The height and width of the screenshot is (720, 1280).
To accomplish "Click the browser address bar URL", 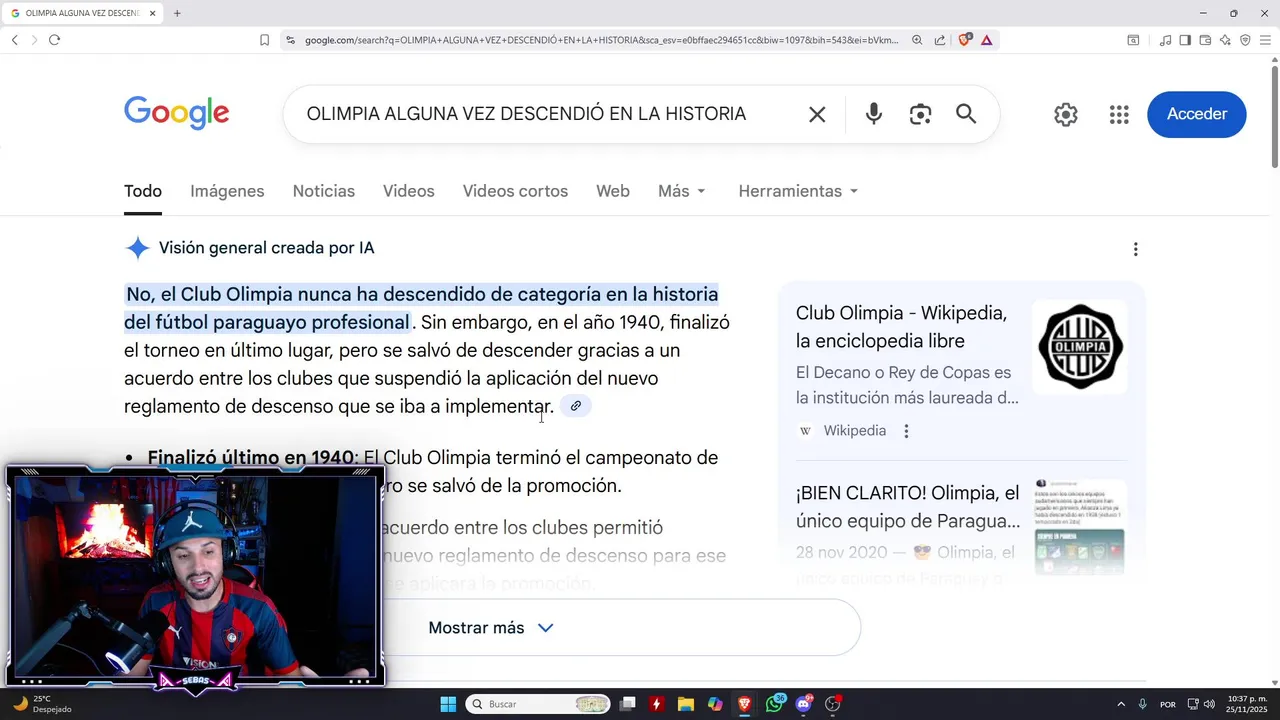I will (601, 40).
